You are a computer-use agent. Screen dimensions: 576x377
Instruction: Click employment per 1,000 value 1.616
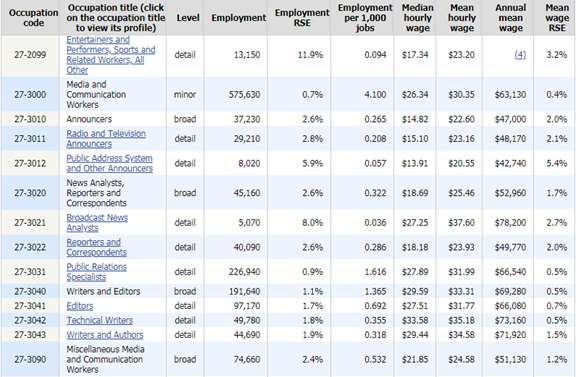(375, 272)
